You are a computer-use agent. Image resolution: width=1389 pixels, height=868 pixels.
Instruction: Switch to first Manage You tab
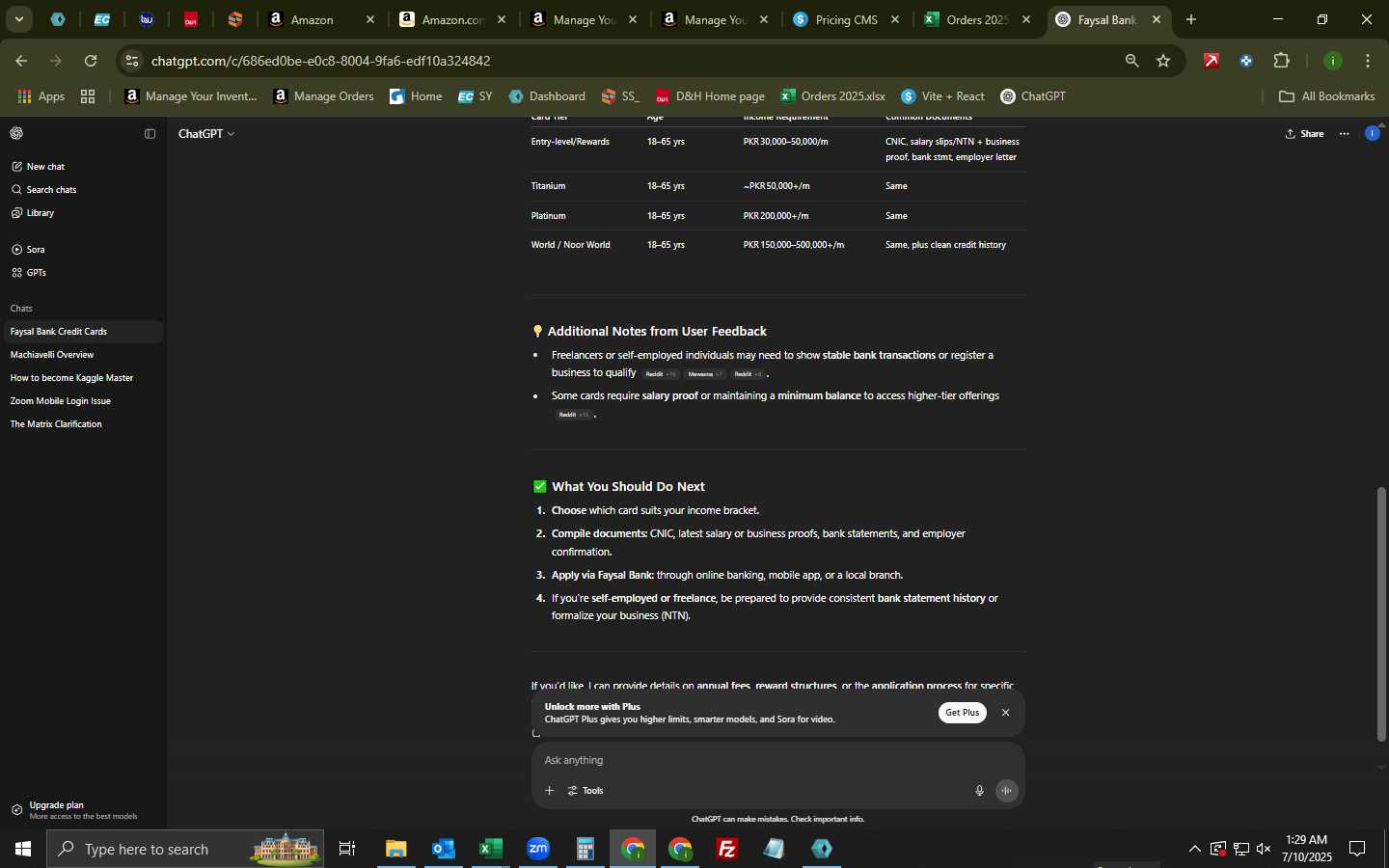tap(584, 19)
